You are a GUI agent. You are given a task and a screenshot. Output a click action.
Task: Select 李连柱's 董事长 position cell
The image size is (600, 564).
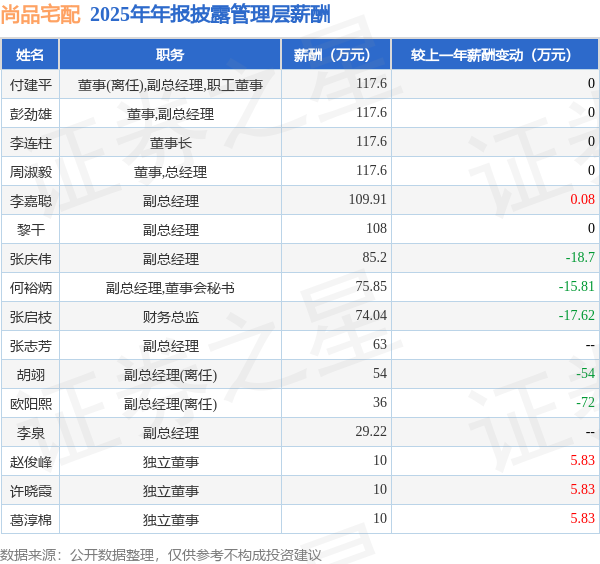click(170, 143)
